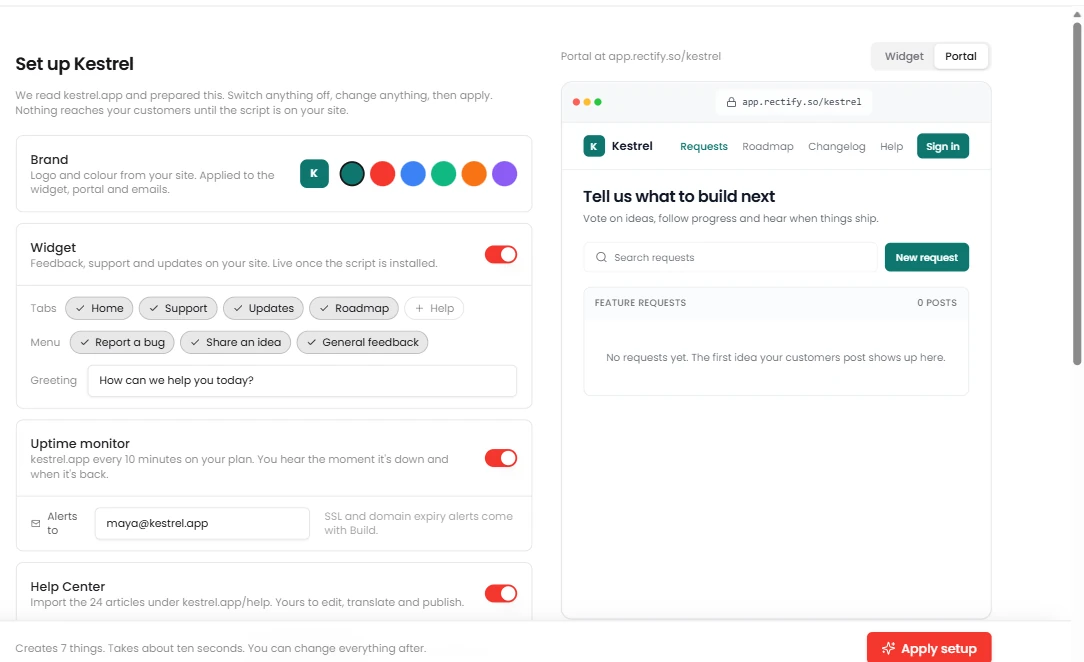1084x662 pixels.
Task: Click the '0 POSTS' count
Action: click(937, 303)
